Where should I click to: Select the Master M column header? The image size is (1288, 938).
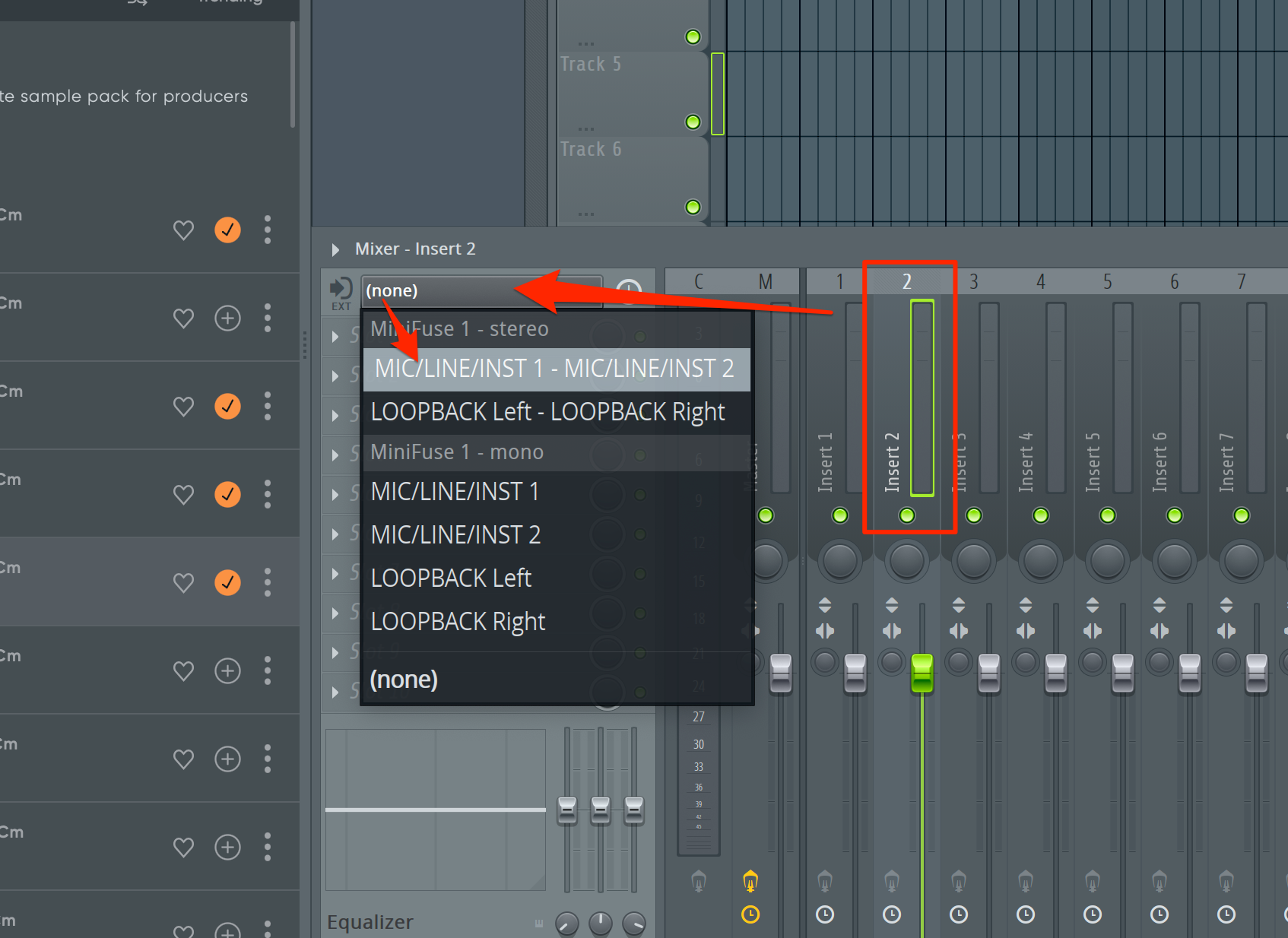pyautogui.click(x=766, y=281)
